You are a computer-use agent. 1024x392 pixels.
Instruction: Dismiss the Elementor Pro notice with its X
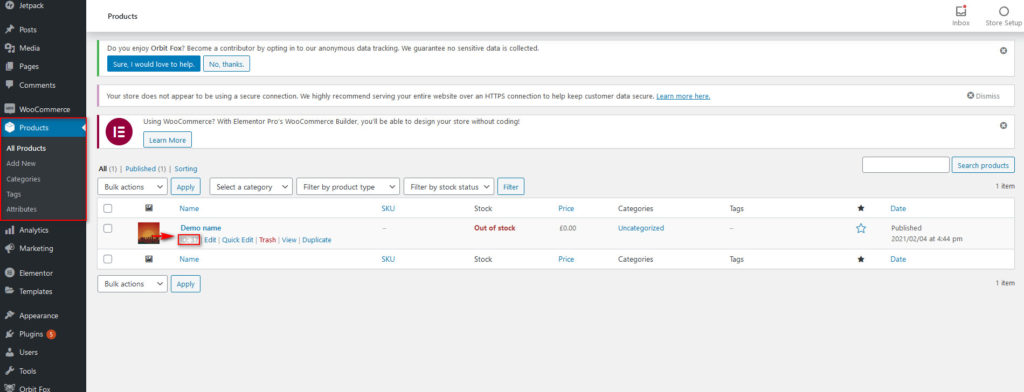tap(1003, 125)
